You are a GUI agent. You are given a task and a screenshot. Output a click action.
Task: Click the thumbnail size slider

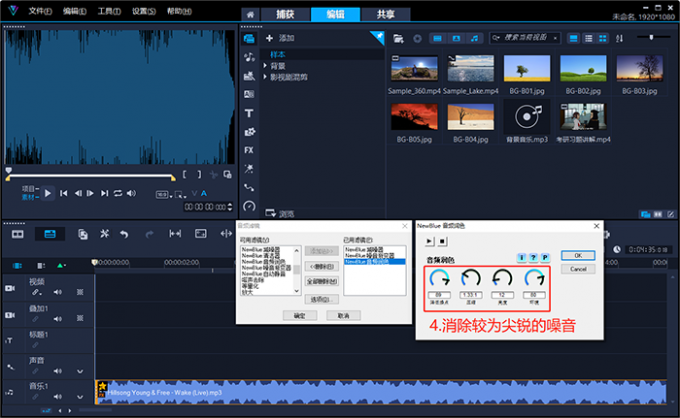[x=652, y=37]
